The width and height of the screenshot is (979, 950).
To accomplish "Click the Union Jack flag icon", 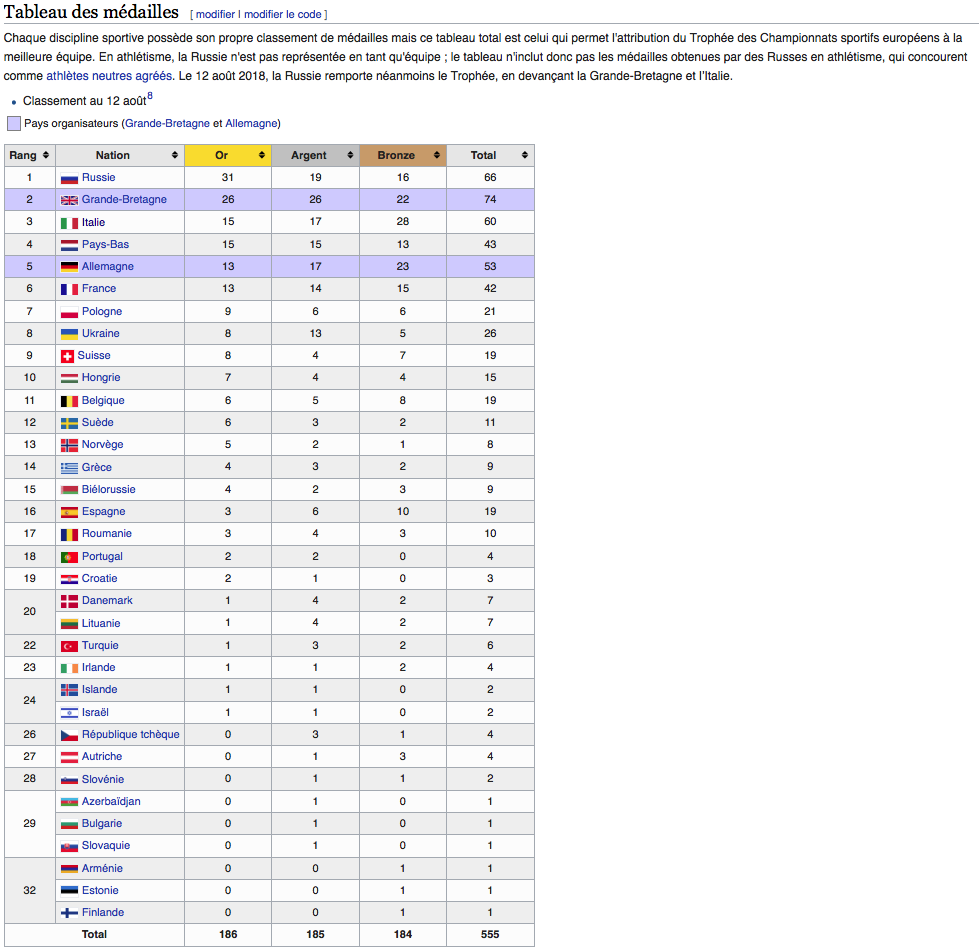I will pyautogui.click(x=69, y=200).
